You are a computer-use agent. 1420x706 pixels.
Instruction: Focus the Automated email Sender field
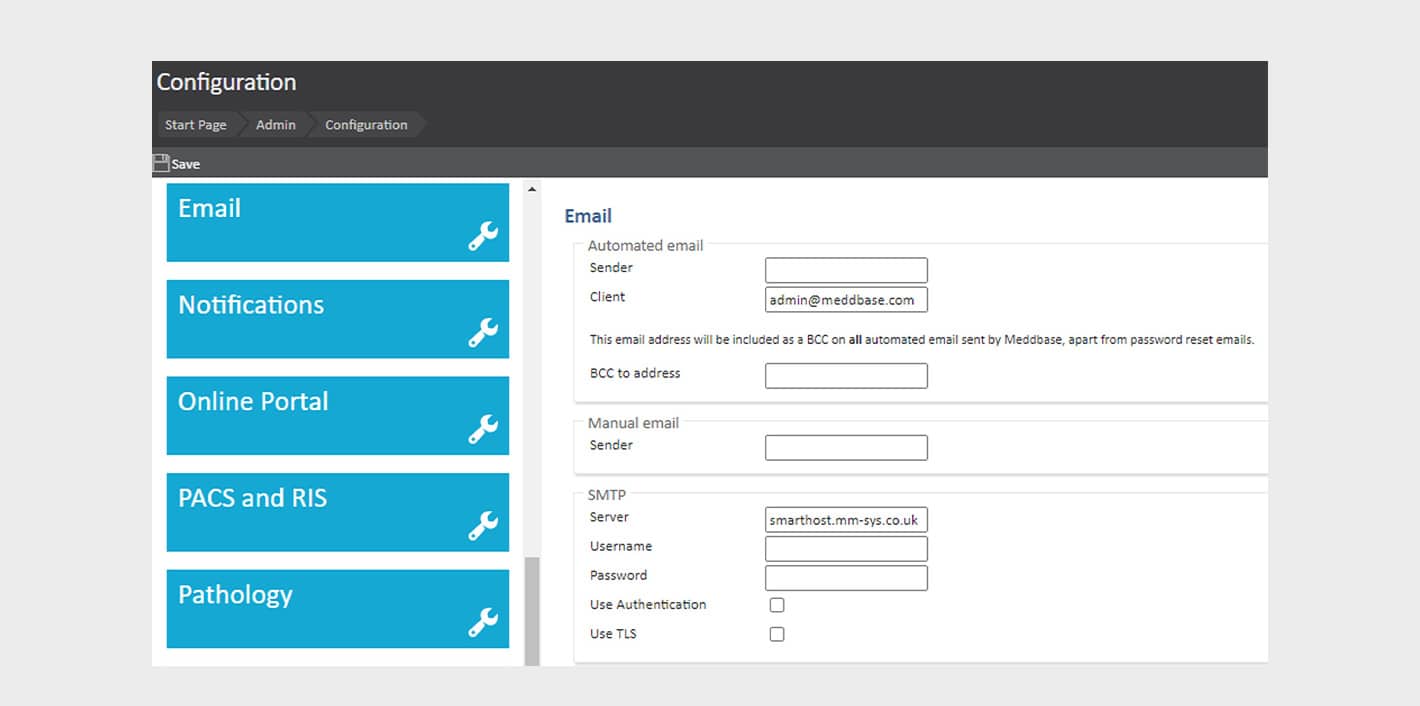(x=846, y=270)
